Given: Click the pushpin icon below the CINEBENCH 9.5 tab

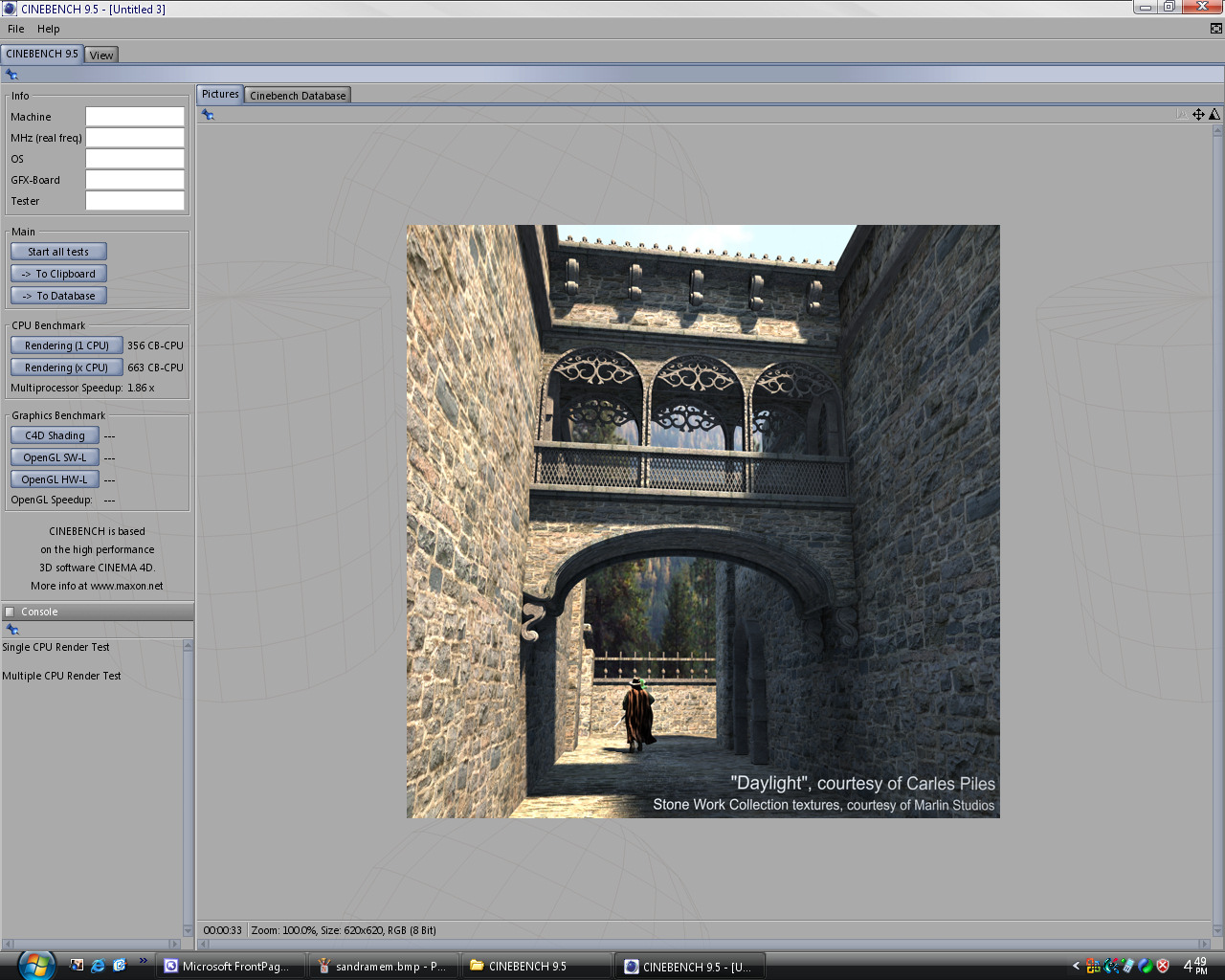Looking at the screenshot, I should pos(11,75).
